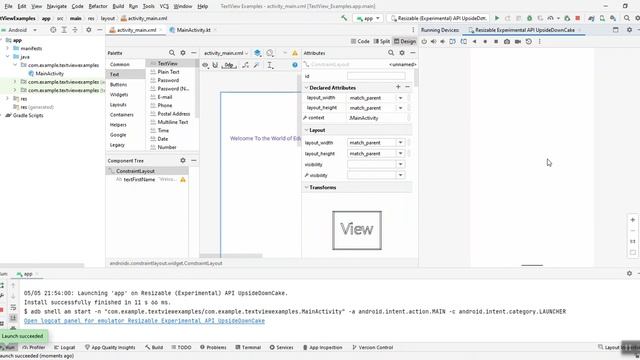Open the app run configuration dropdown
The image size is (640, 360).
pos(368,18)
